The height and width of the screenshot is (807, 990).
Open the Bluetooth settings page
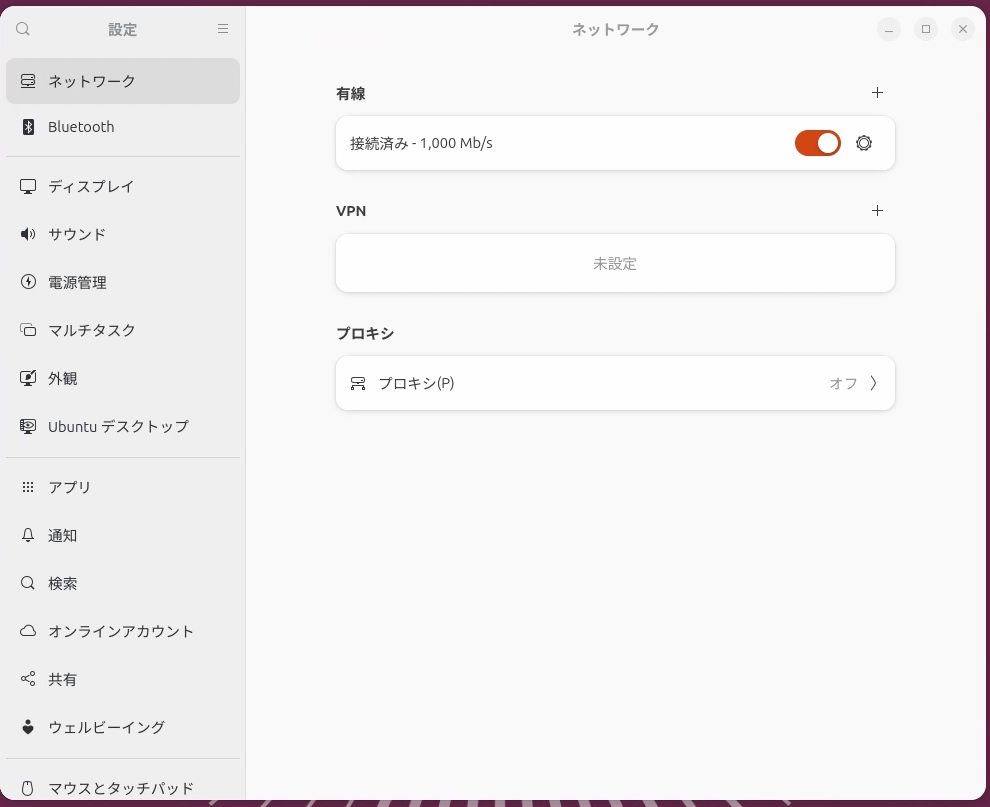point(123,127)
